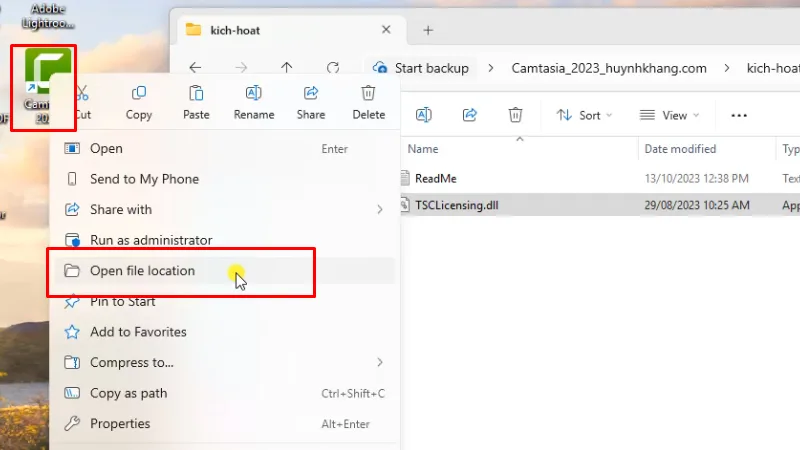Open the See more three-dots menu
Viewport: 800px width, 450px height.
click(x=739, y=115)
